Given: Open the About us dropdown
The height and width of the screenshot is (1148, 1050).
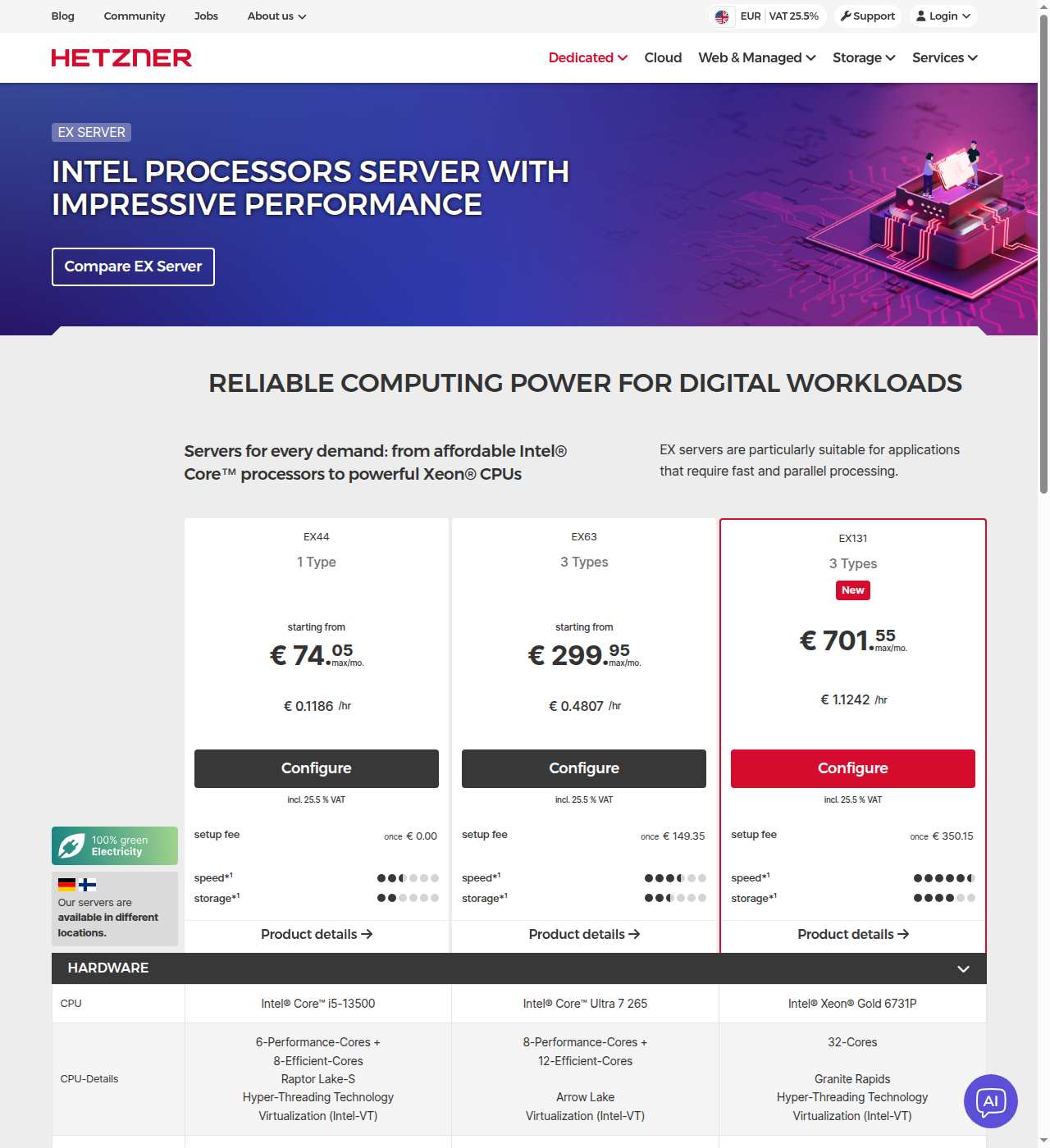Looking at the screenshot, I should click(x=276, y=16).
